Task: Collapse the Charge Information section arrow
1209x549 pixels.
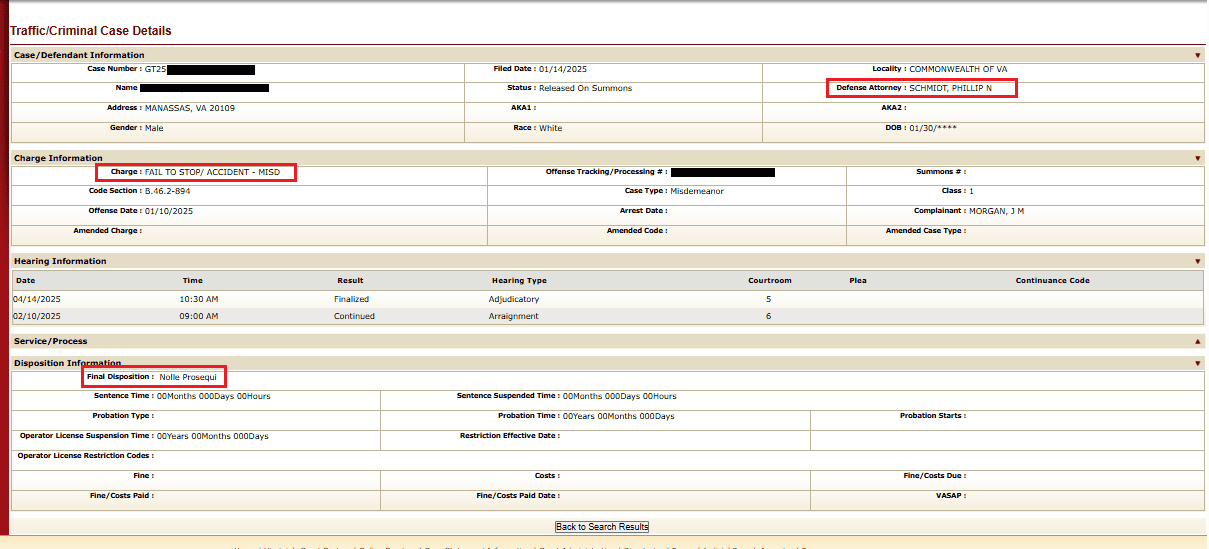Action: (1197, 158)
